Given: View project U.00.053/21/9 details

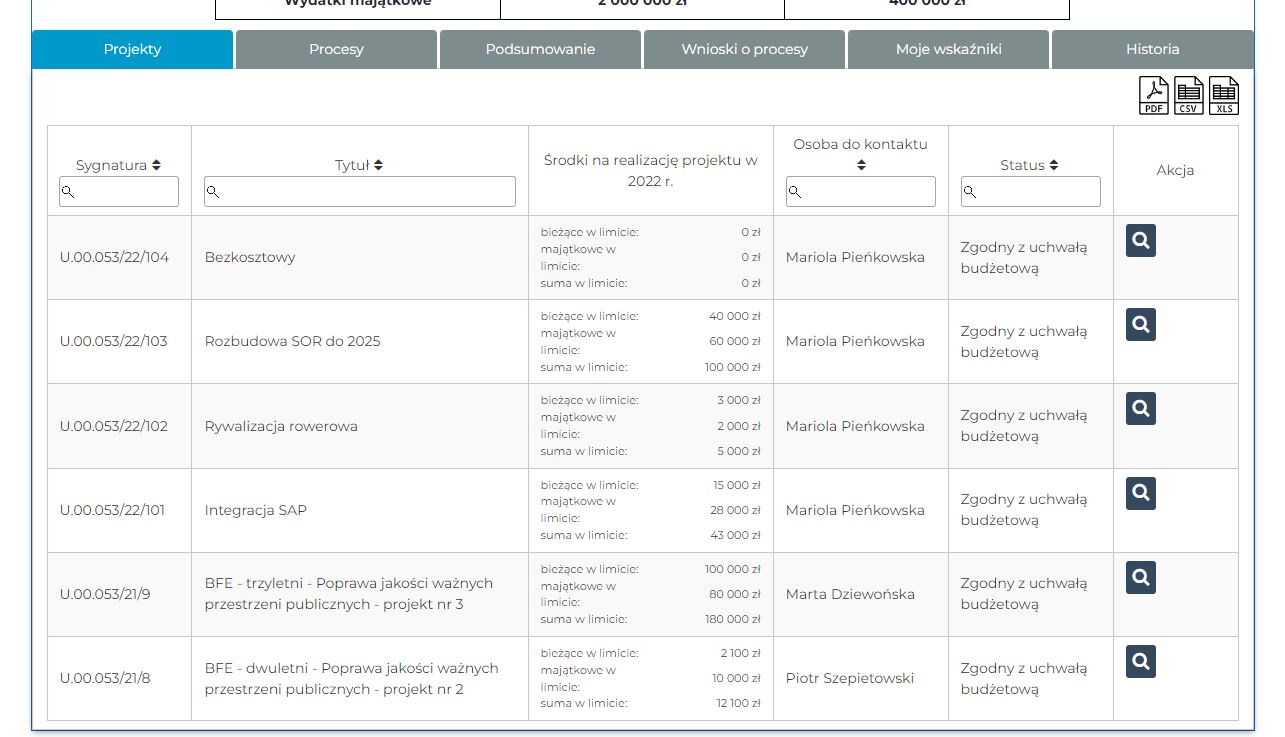Looking at the screenshot, I should point(1141,577).
